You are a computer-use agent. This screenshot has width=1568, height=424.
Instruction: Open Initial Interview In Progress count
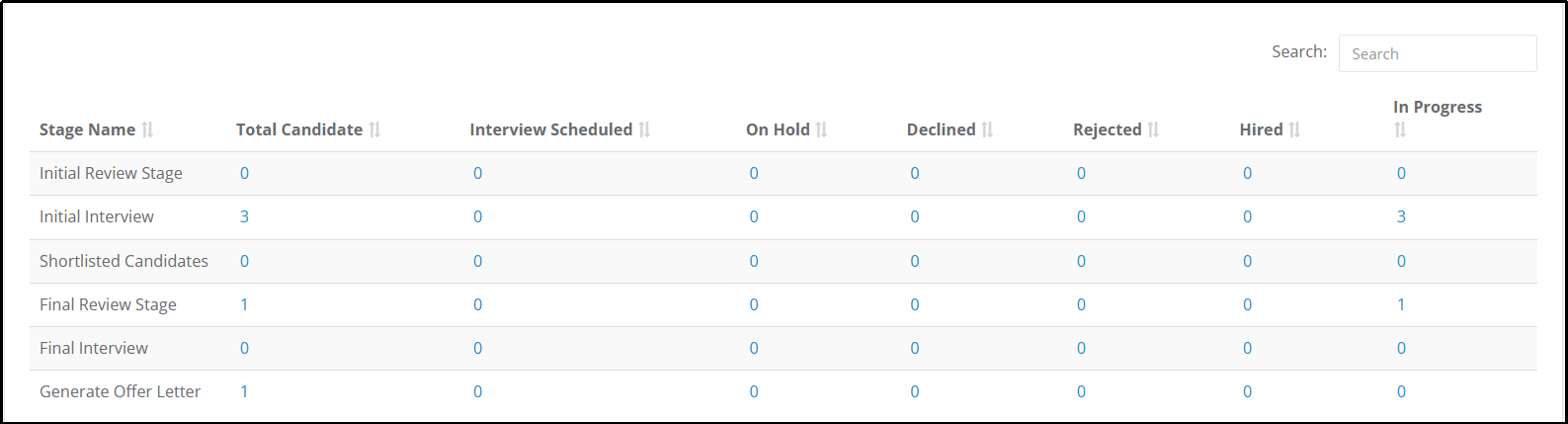point(1401,216)
